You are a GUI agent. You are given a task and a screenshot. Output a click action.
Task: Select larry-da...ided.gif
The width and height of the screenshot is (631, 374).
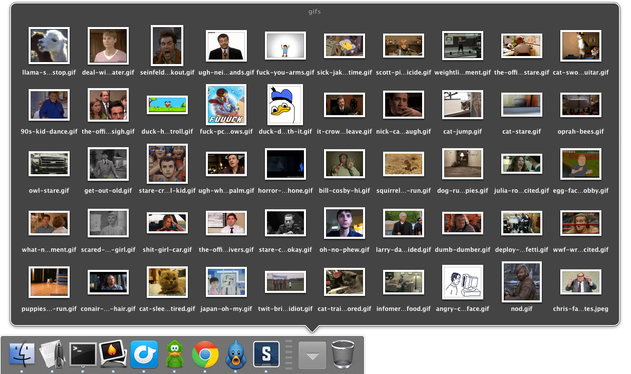coord(403,223)
